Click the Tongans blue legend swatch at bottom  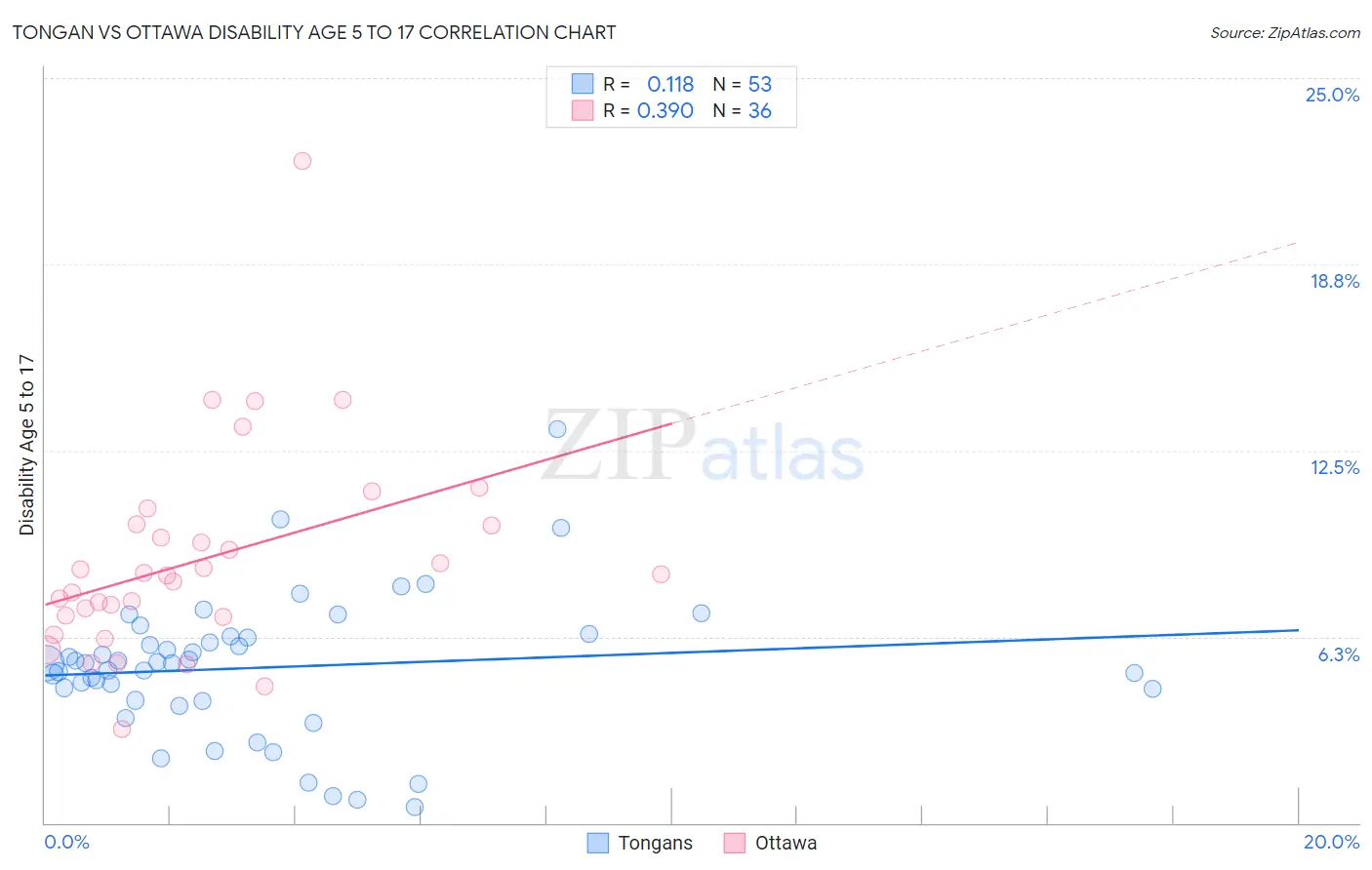(x=598, y=843)
